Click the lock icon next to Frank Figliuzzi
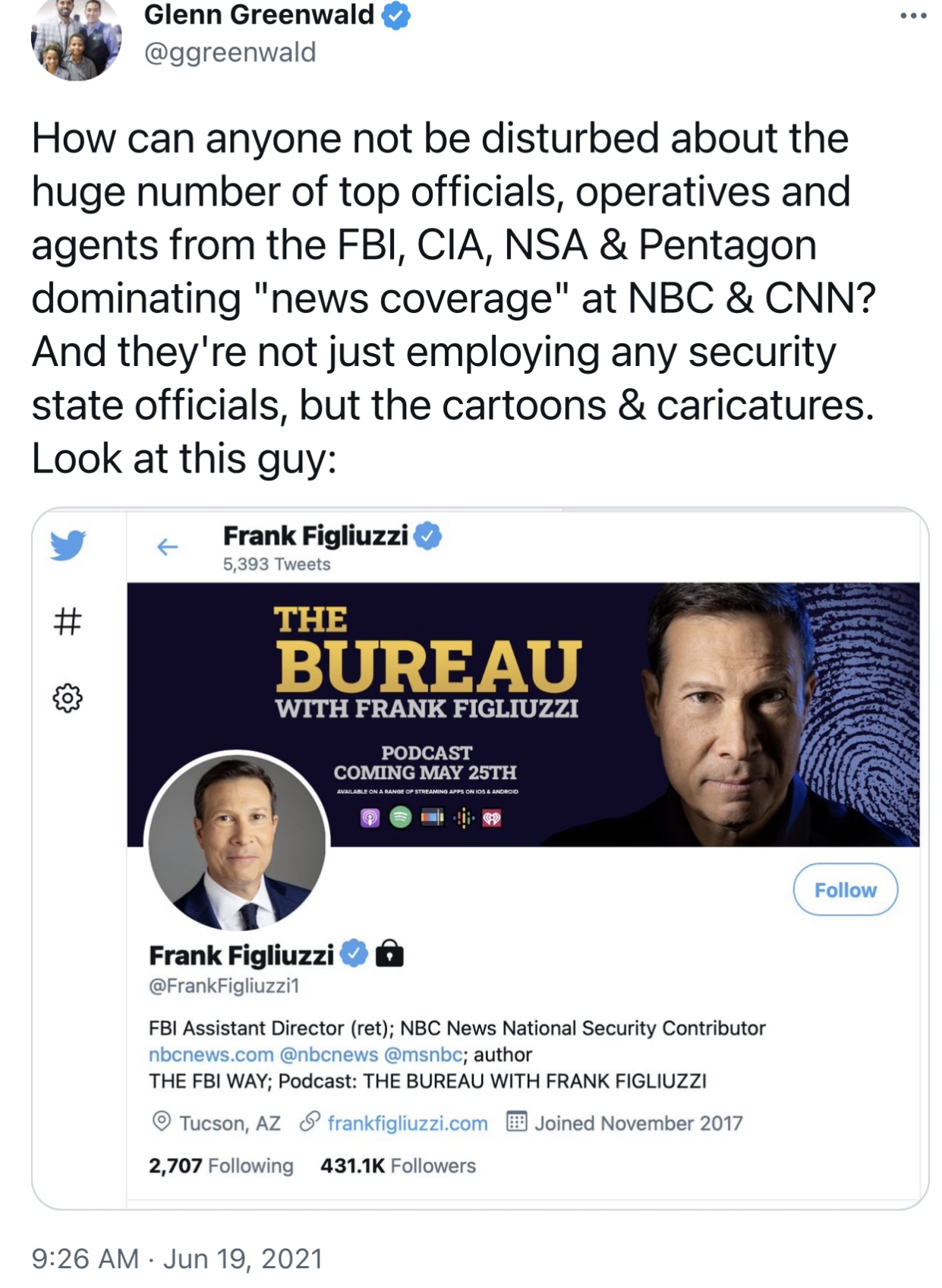 click(390, 952)
